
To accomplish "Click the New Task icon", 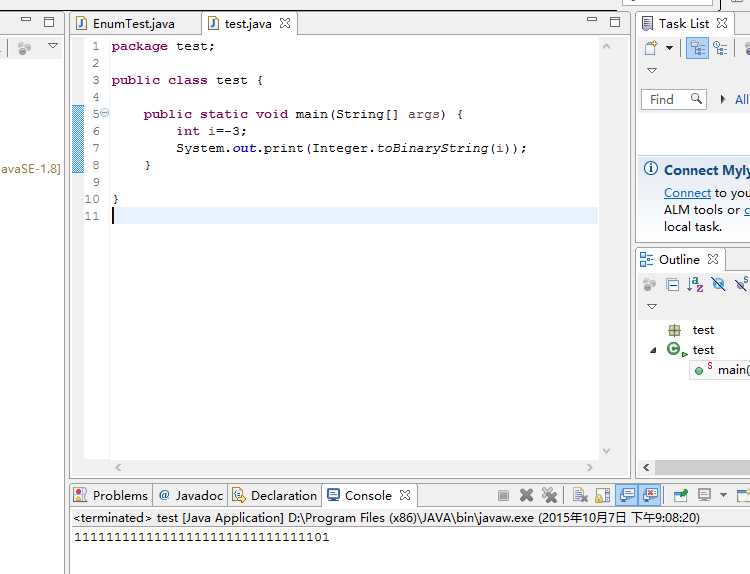I will click(651, 48).
